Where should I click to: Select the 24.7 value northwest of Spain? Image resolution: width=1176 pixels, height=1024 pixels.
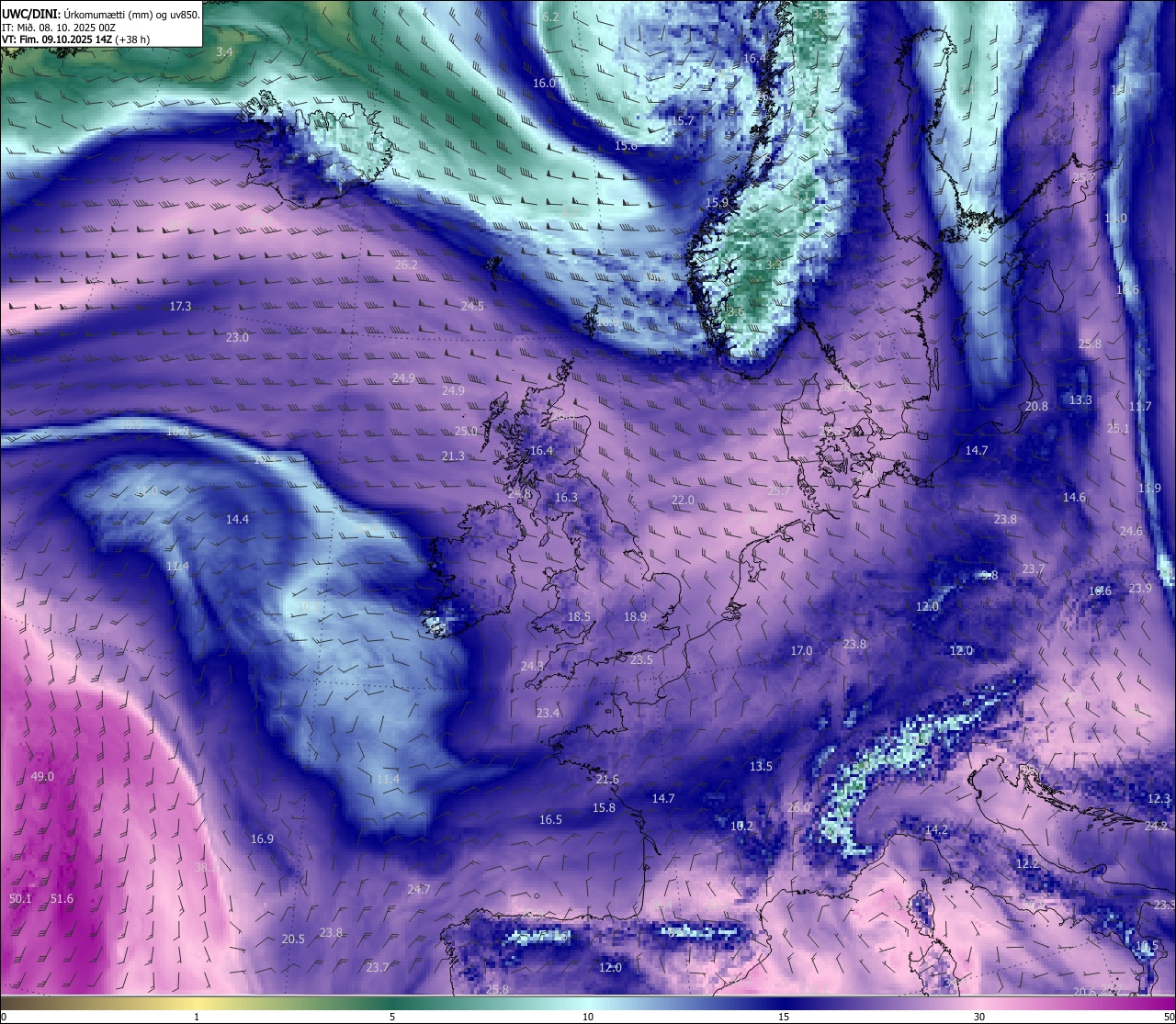tap(418, 889)
